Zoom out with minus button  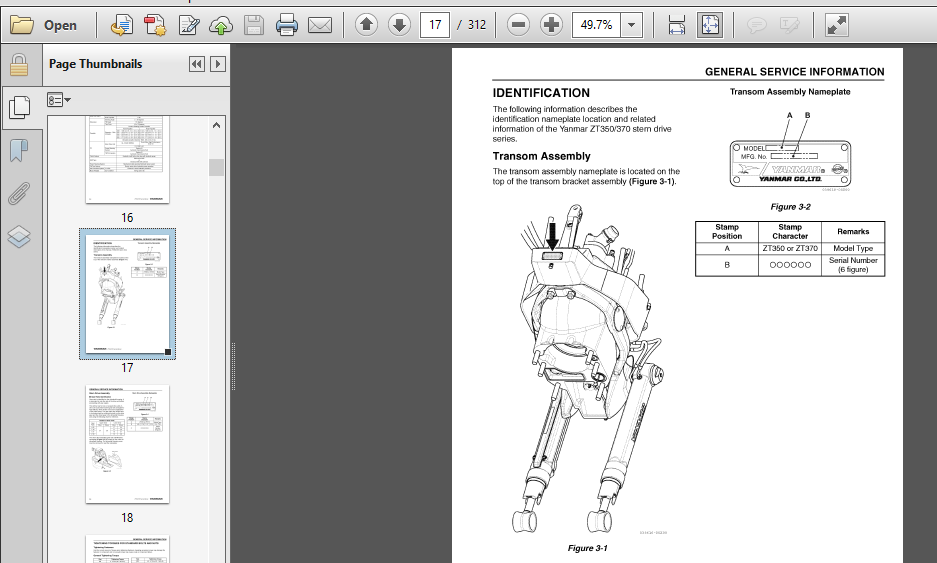click(x=518, y=25)
